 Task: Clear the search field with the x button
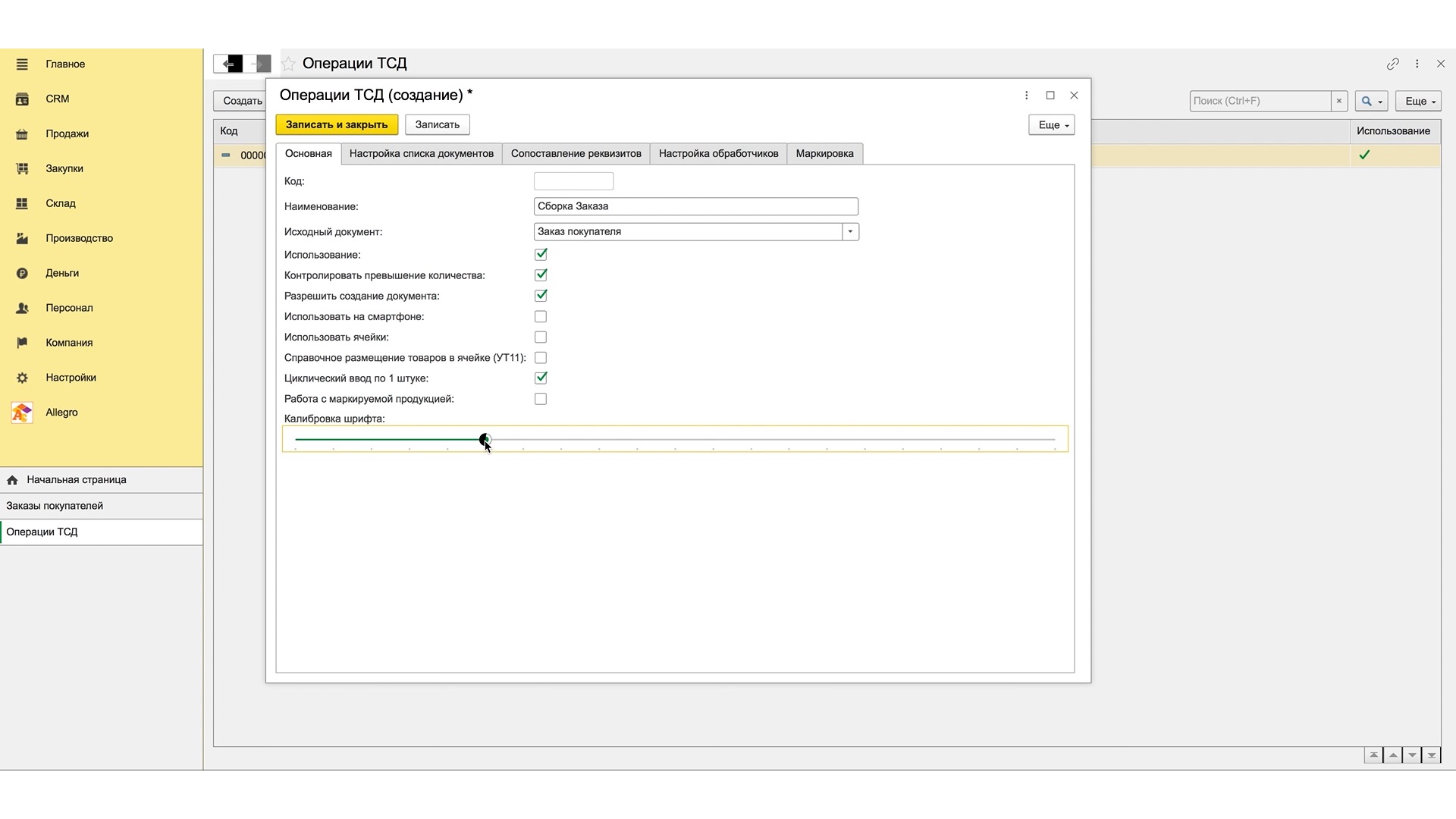[x=1339, y=101]
